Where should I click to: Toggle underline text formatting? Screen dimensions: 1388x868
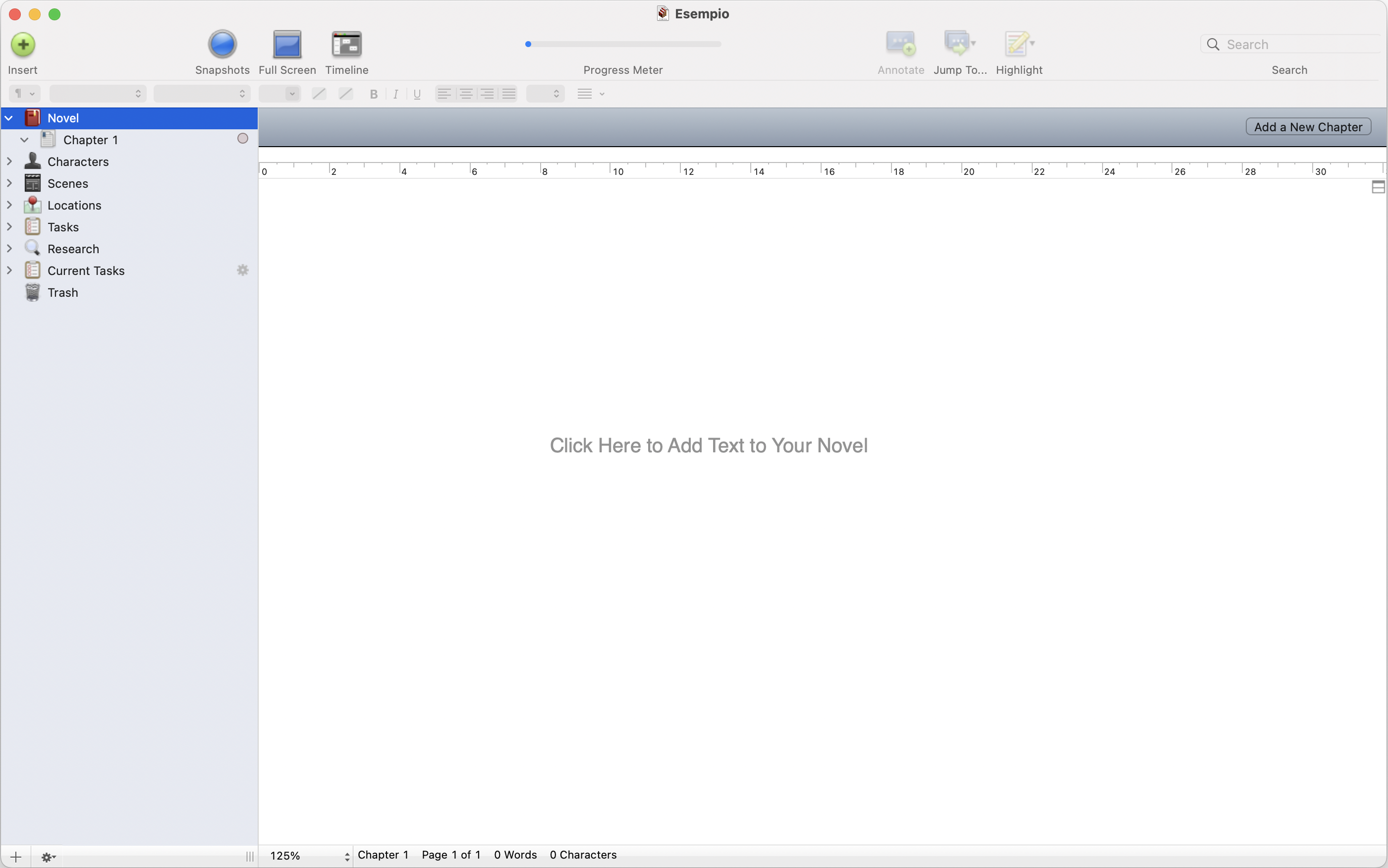pos(417,94)
